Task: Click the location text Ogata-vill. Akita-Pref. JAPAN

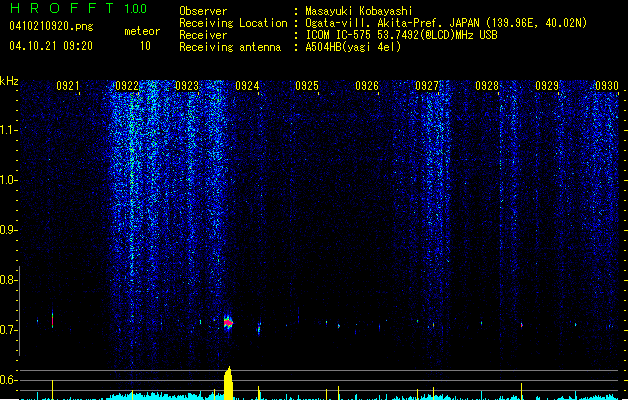Action: 392,23
